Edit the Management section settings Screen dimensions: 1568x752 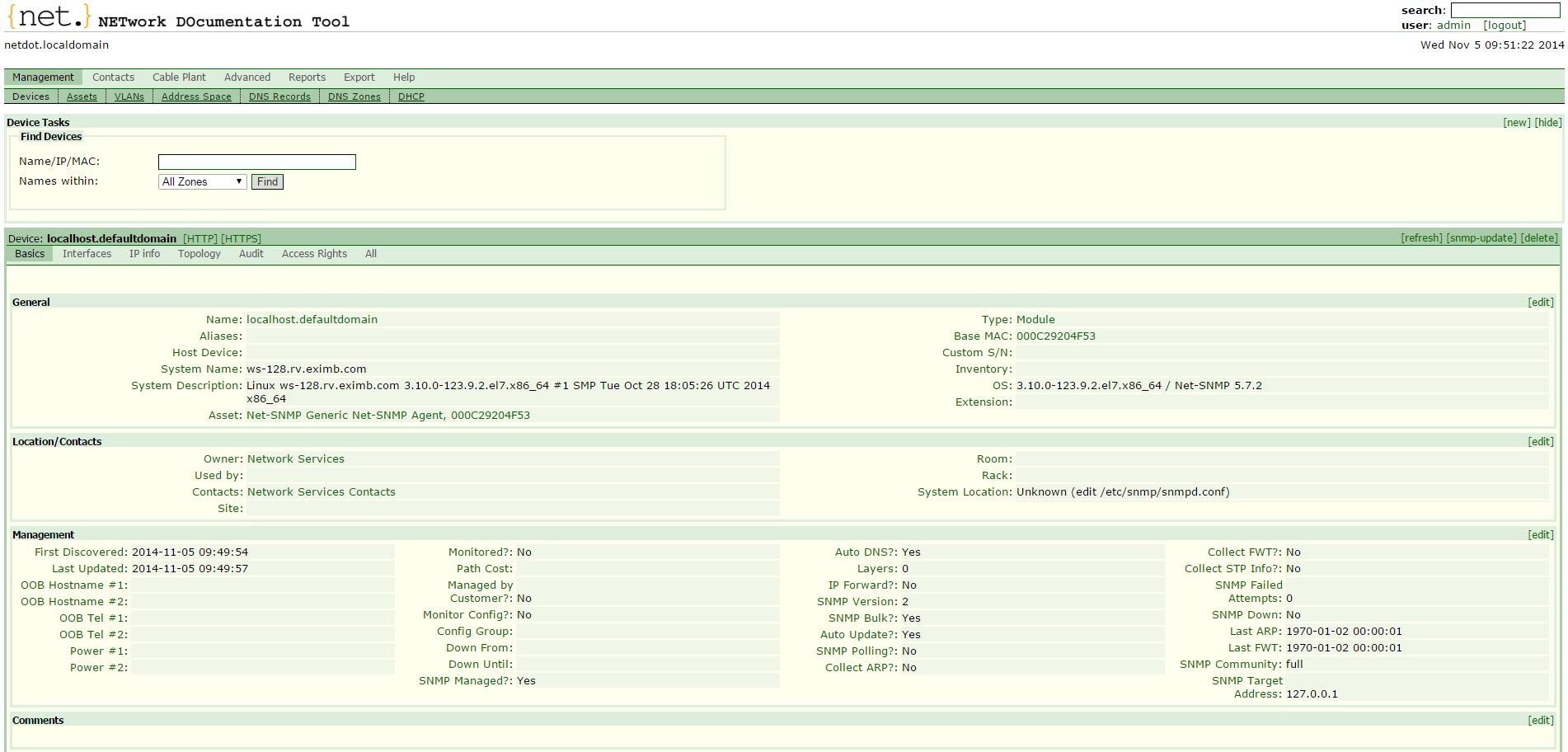tap(1540, 534)
